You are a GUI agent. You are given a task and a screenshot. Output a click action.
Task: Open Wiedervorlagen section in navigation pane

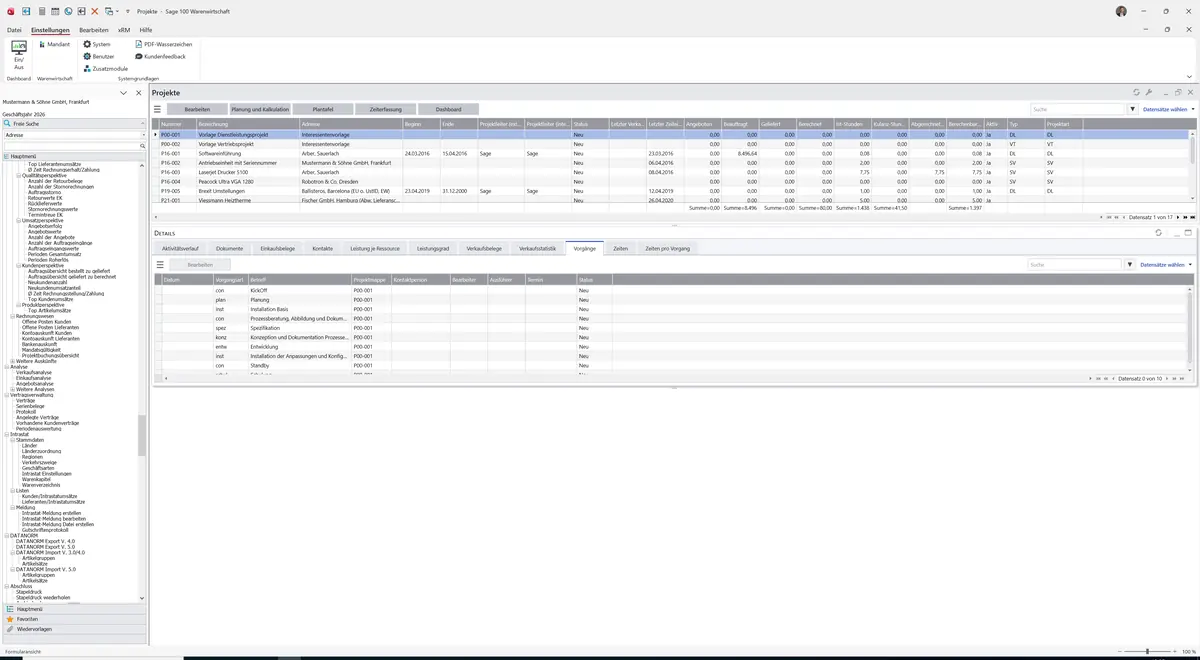(x=74, y=629)
